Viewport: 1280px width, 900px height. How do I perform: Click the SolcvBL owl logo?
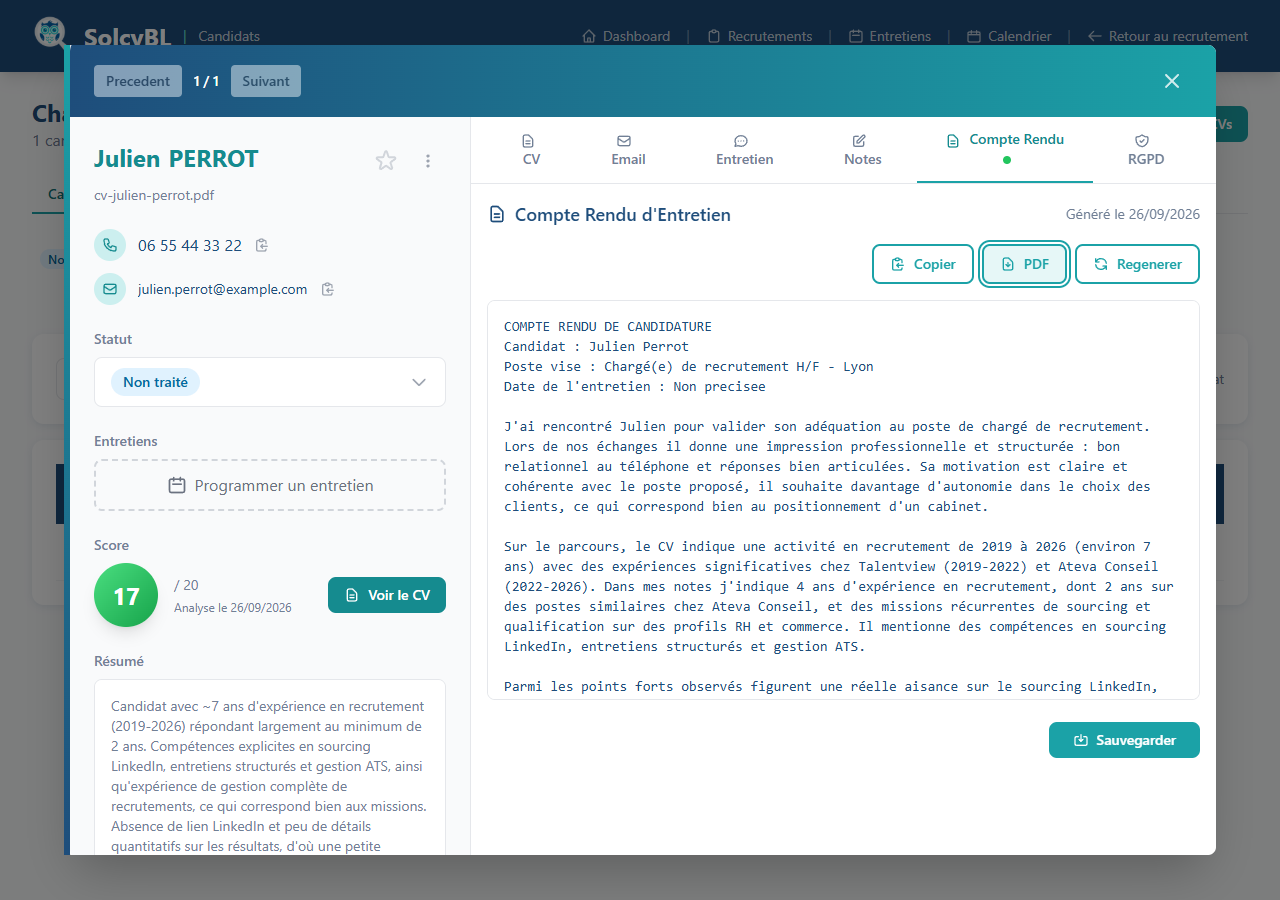[49, 33]
